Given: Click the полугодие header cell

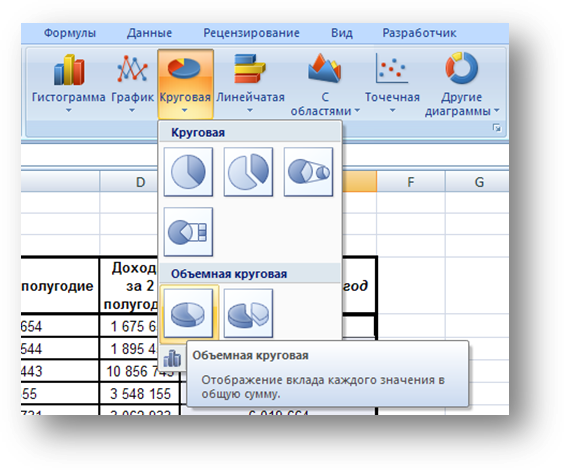Looking at the screenshot, I should (x=60, y=286).
